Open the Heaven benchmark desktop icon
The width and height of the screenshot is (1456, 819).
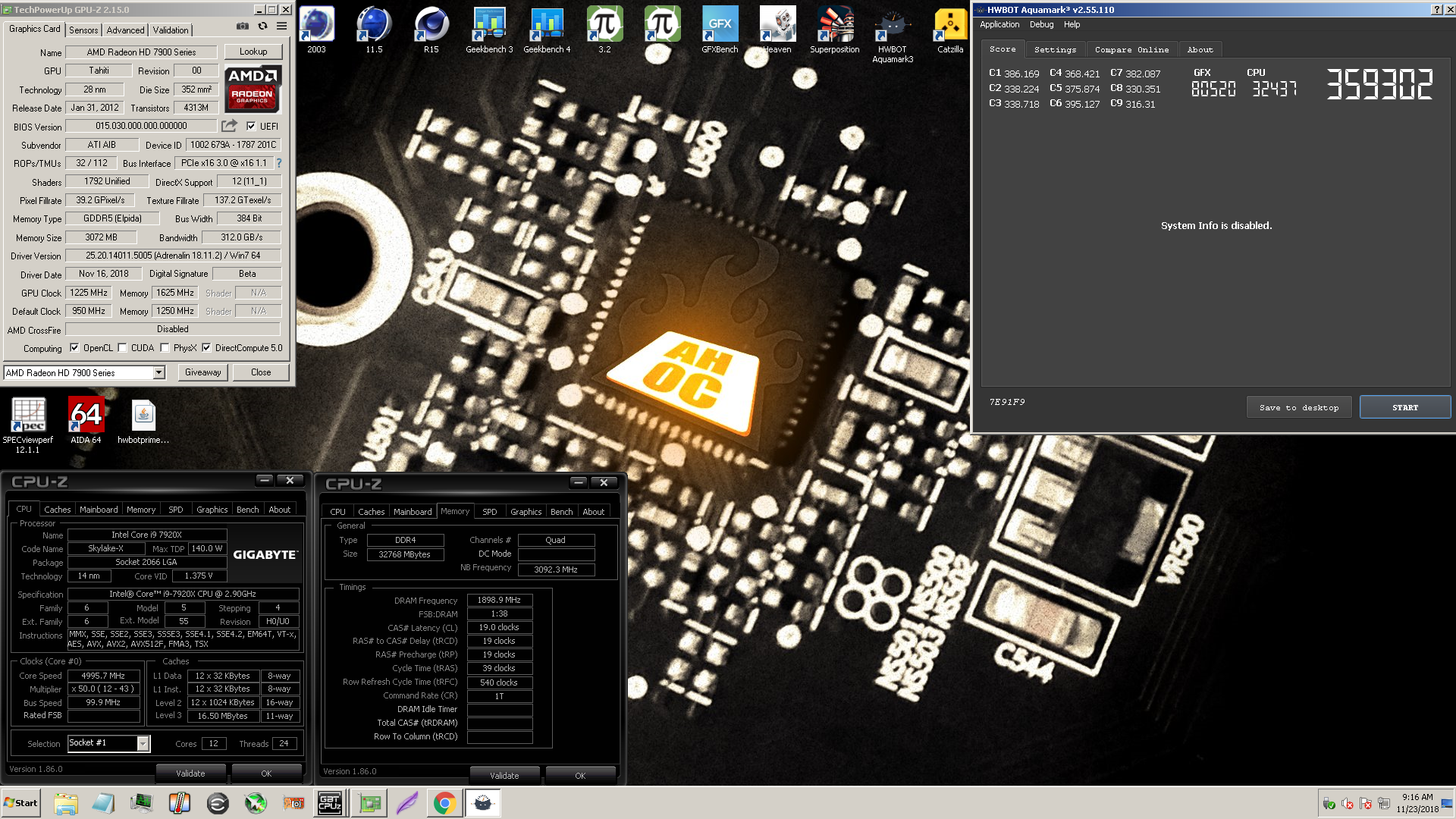coord(777,30)
